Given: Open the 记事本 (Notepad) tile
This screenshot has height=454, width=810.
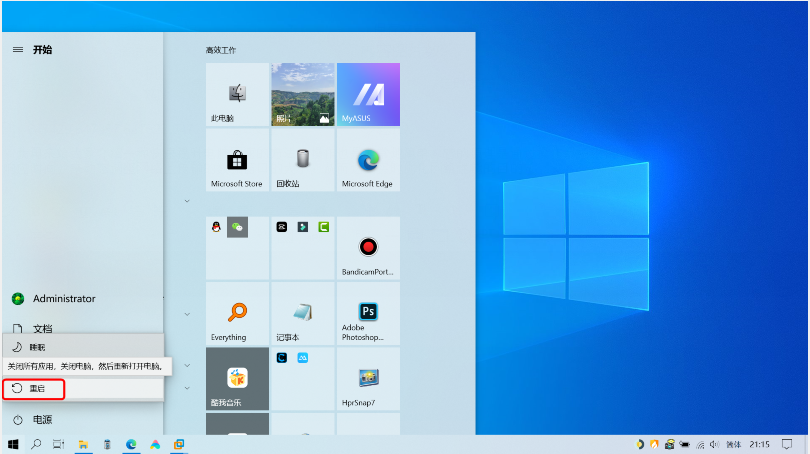Looking at the screenshot, I should tap(302, 314).
